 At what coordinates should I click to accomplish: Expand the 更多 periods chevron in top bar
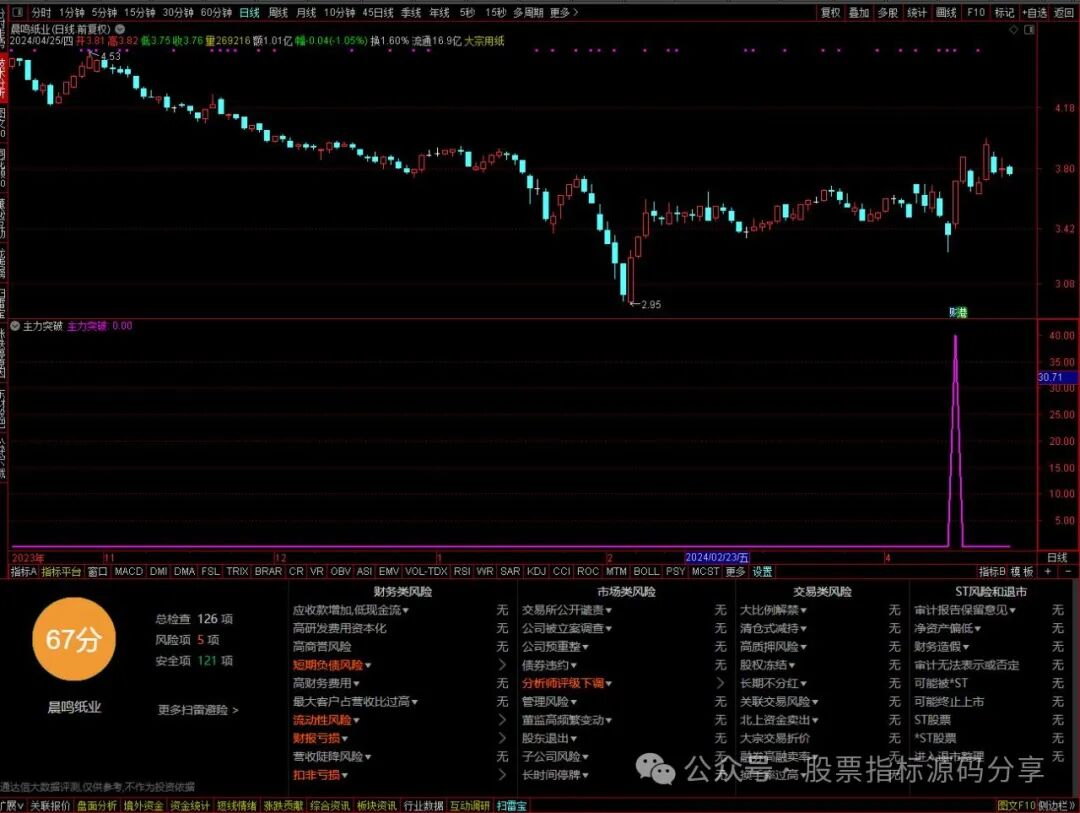click(x=564, y=12)
